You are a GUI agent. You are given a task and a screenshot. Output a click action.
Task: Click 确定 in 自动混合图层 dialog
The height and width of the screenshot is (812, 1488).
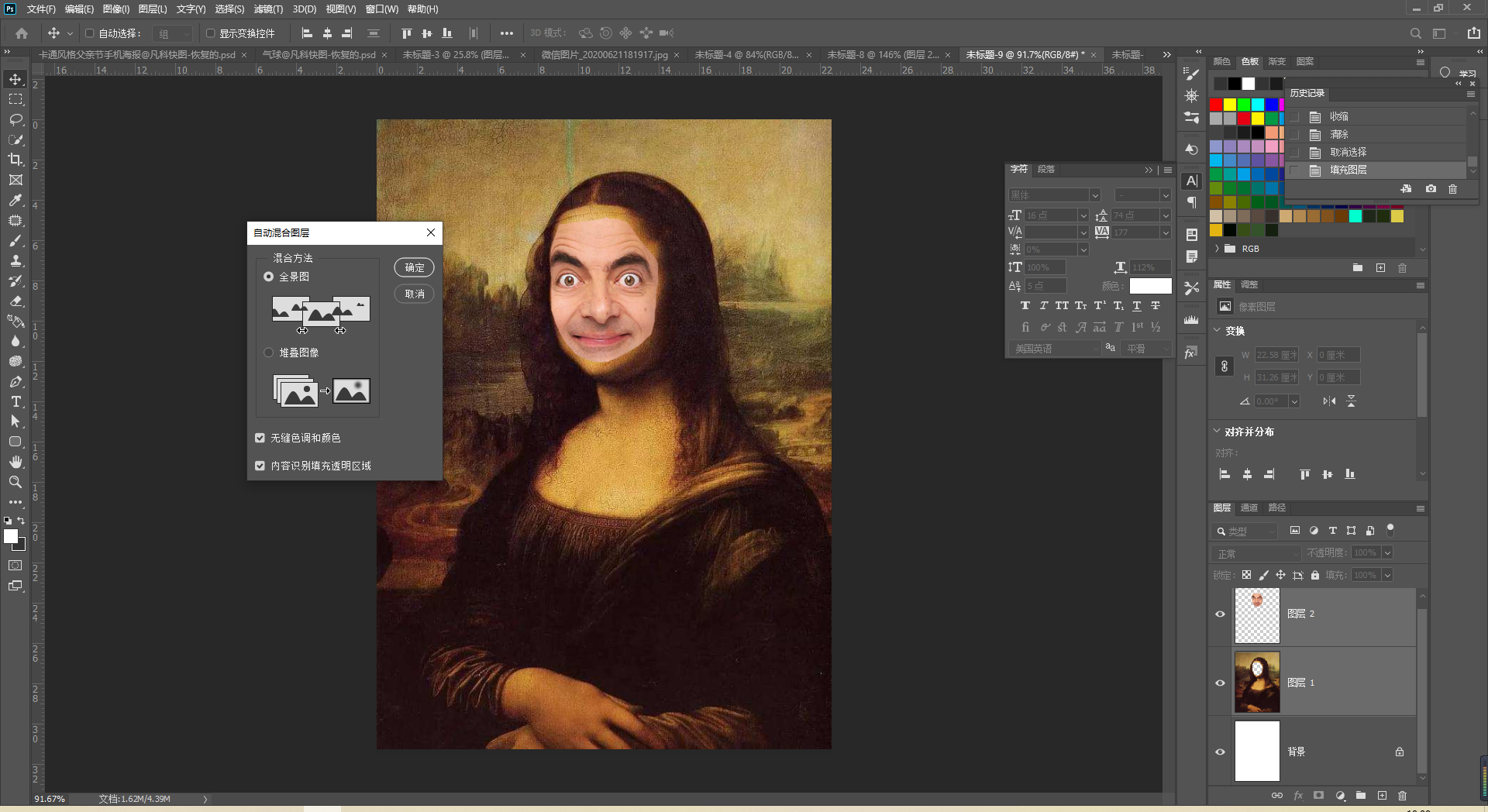click(x=415, y=267)
